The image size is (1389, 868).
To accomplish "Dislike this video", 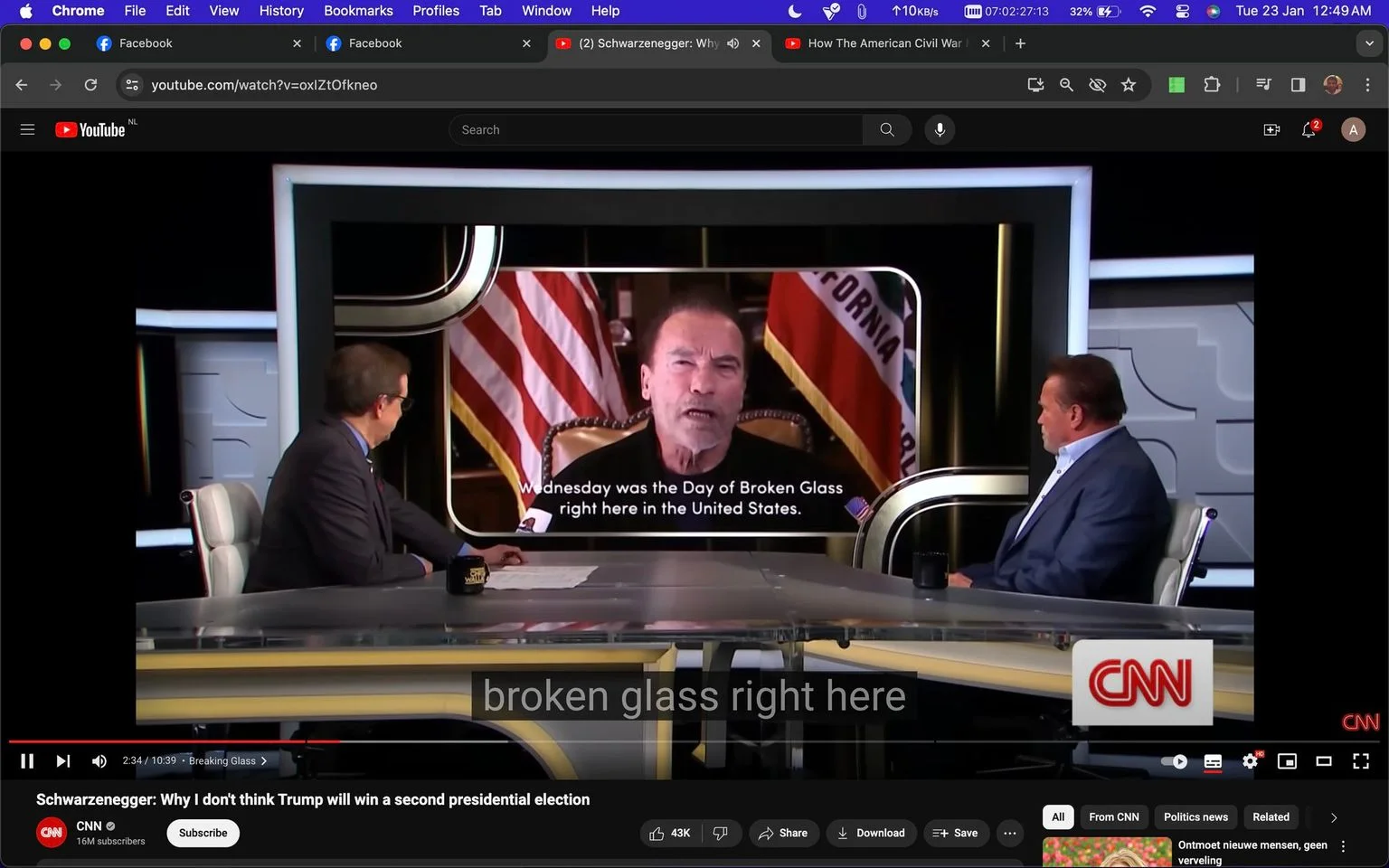I will point(721,833).
